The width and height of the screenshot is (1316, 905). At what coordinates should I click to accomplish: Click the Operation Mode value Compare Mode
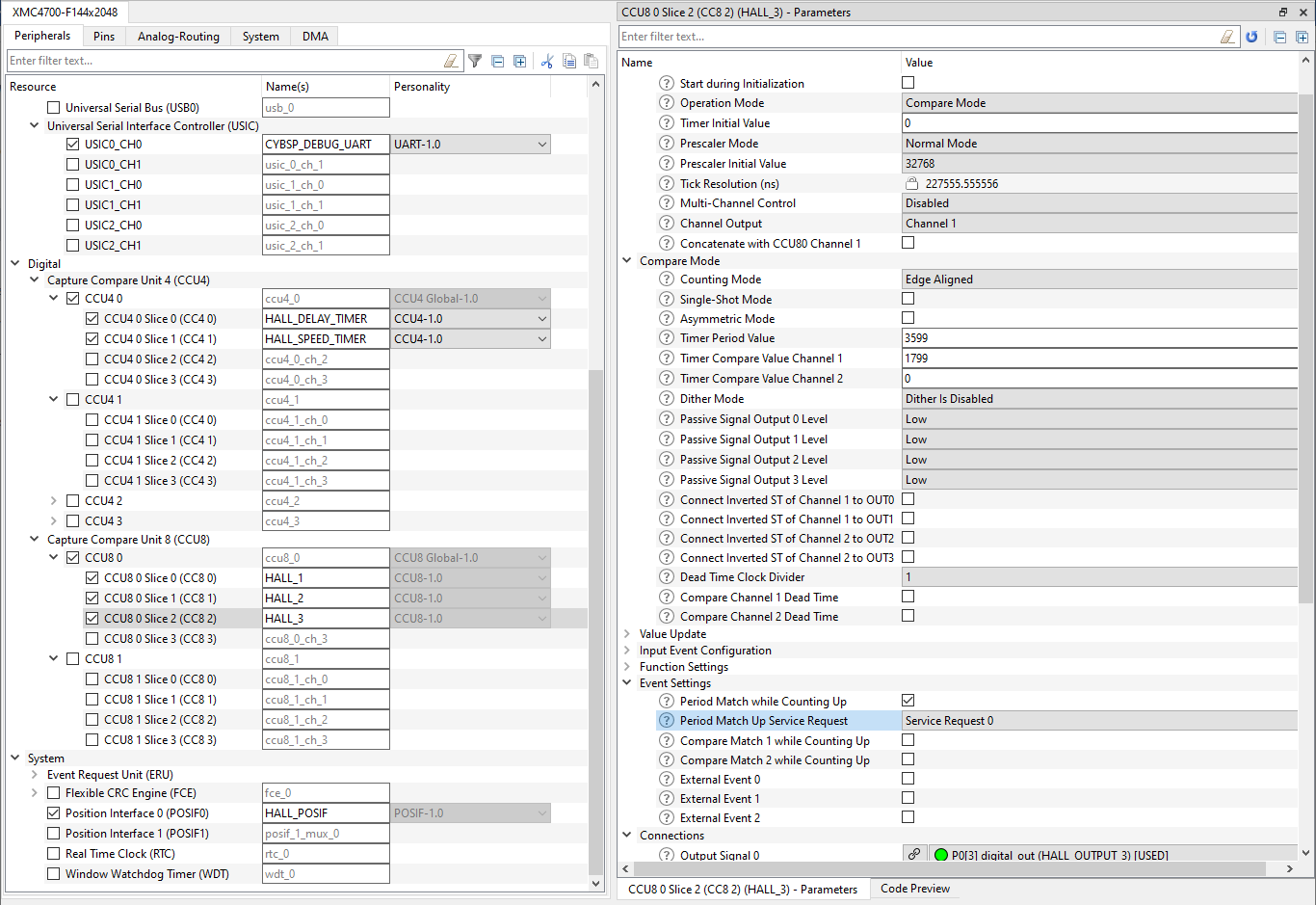point(1100,103)
